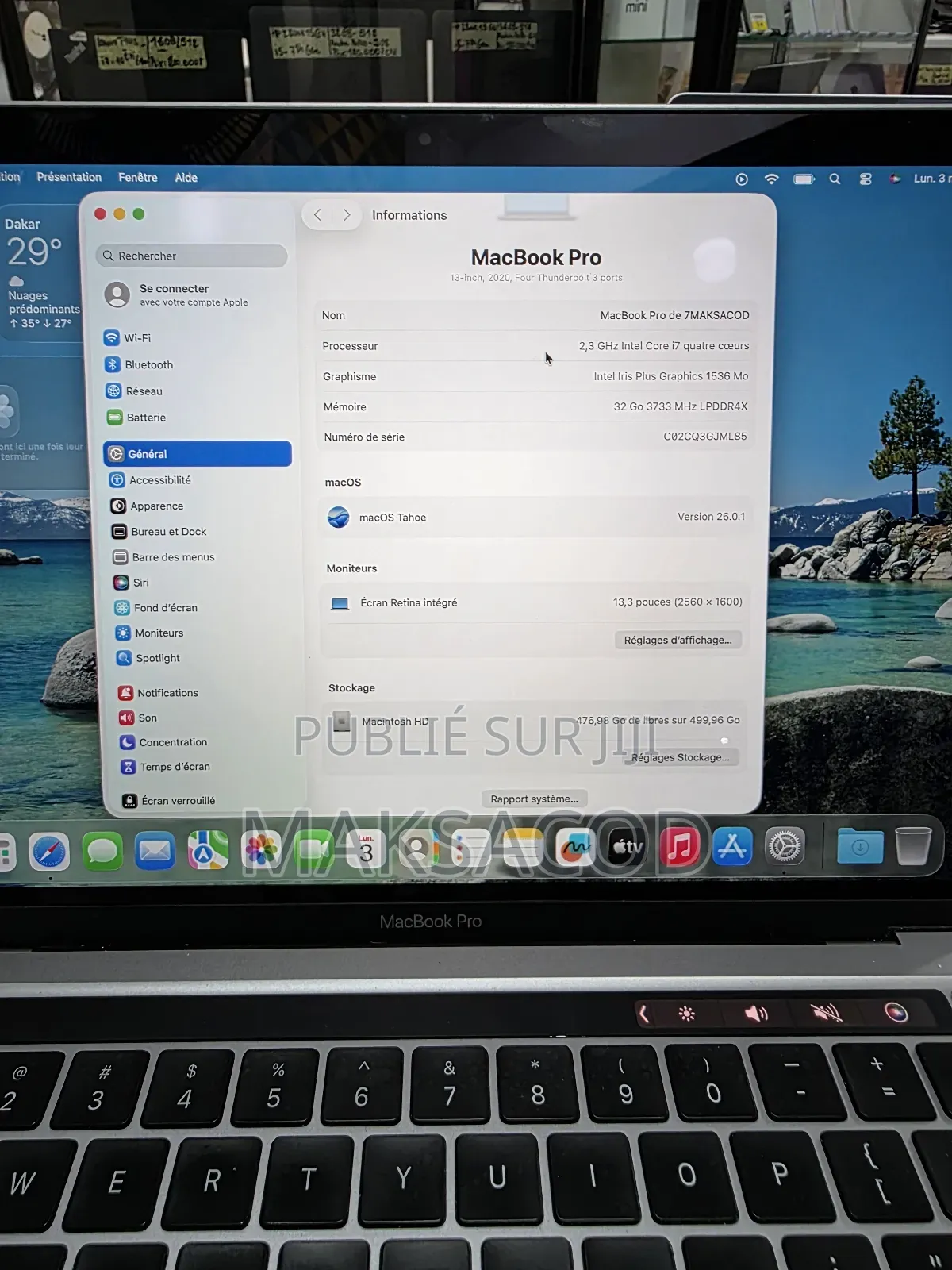Open Freeform from the Dock
Screen dimensions: 952x1270
[x=575, y=848]
